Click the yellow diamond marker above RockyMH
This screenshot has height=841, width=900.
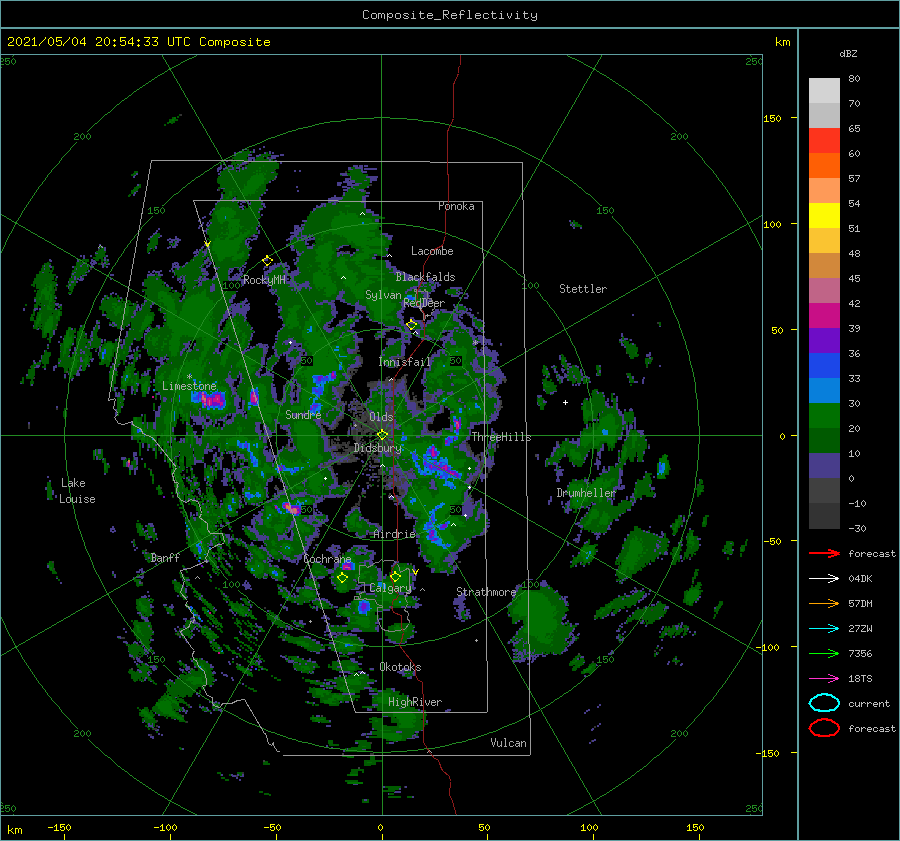267,261
